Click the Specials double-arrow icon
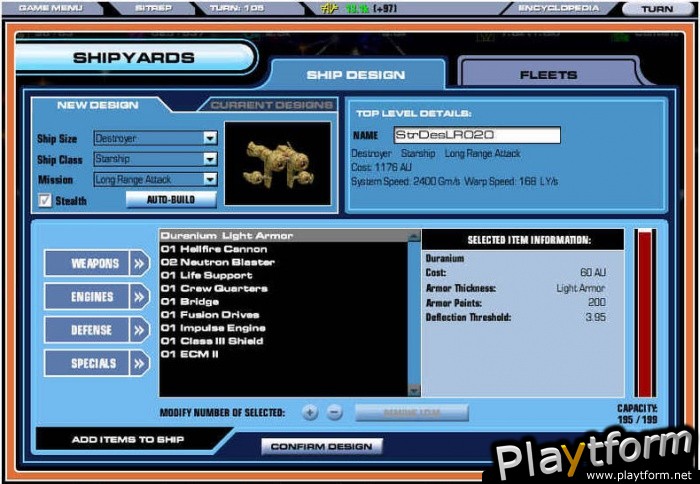The height and width of the screenshot is (484, 700). (139, 363)
